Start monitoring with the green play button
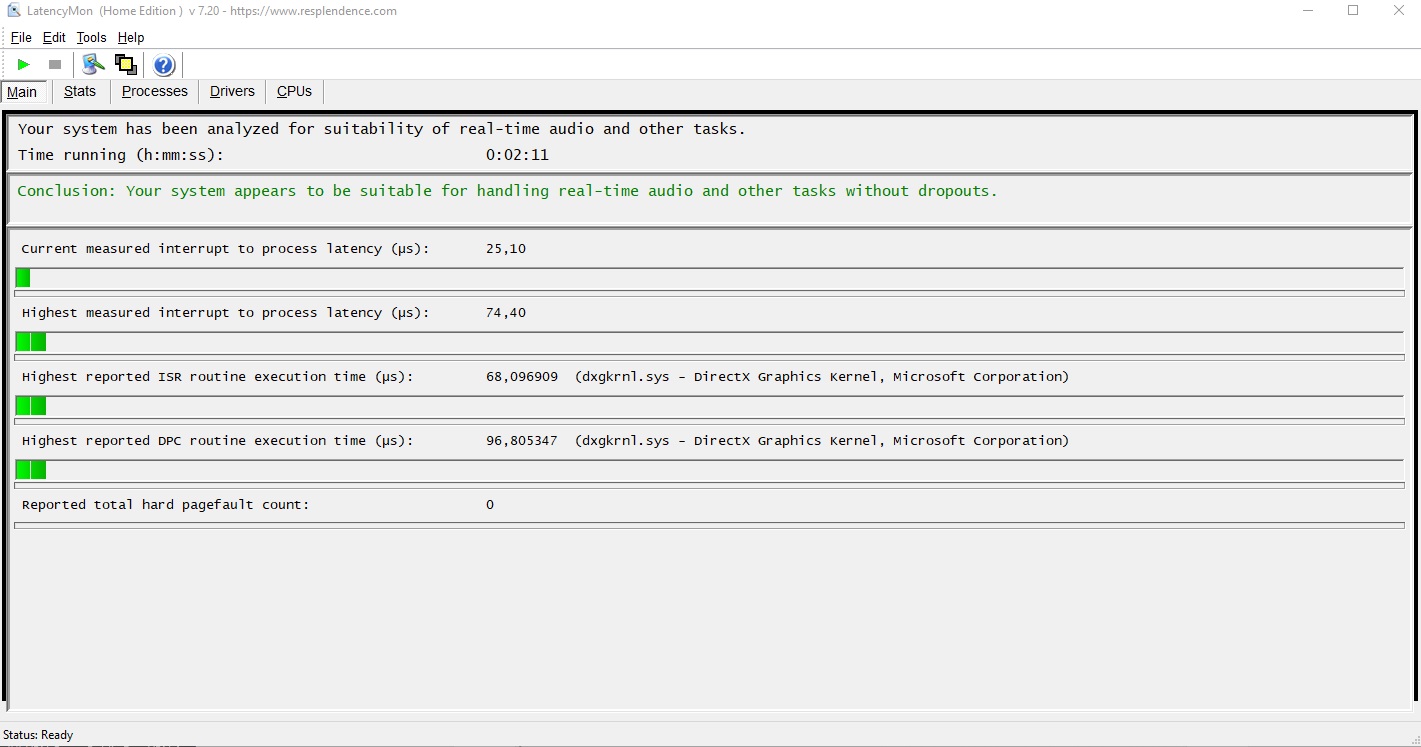 [24, 65]
